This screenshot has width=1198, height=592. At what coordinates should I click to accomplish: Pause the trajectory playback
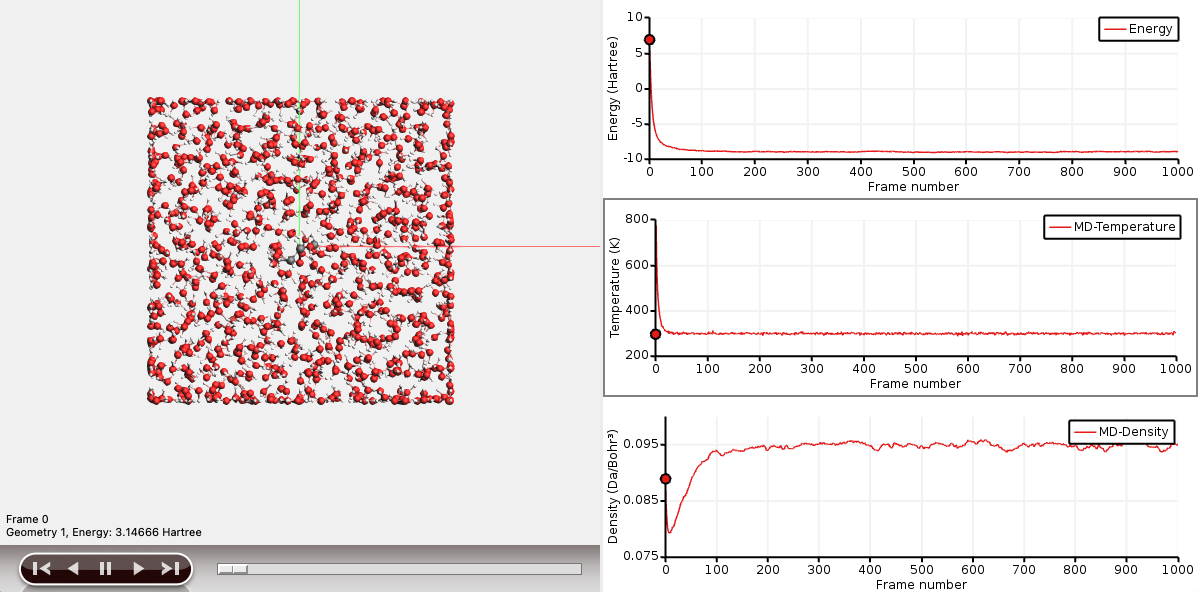pos(105,568)
